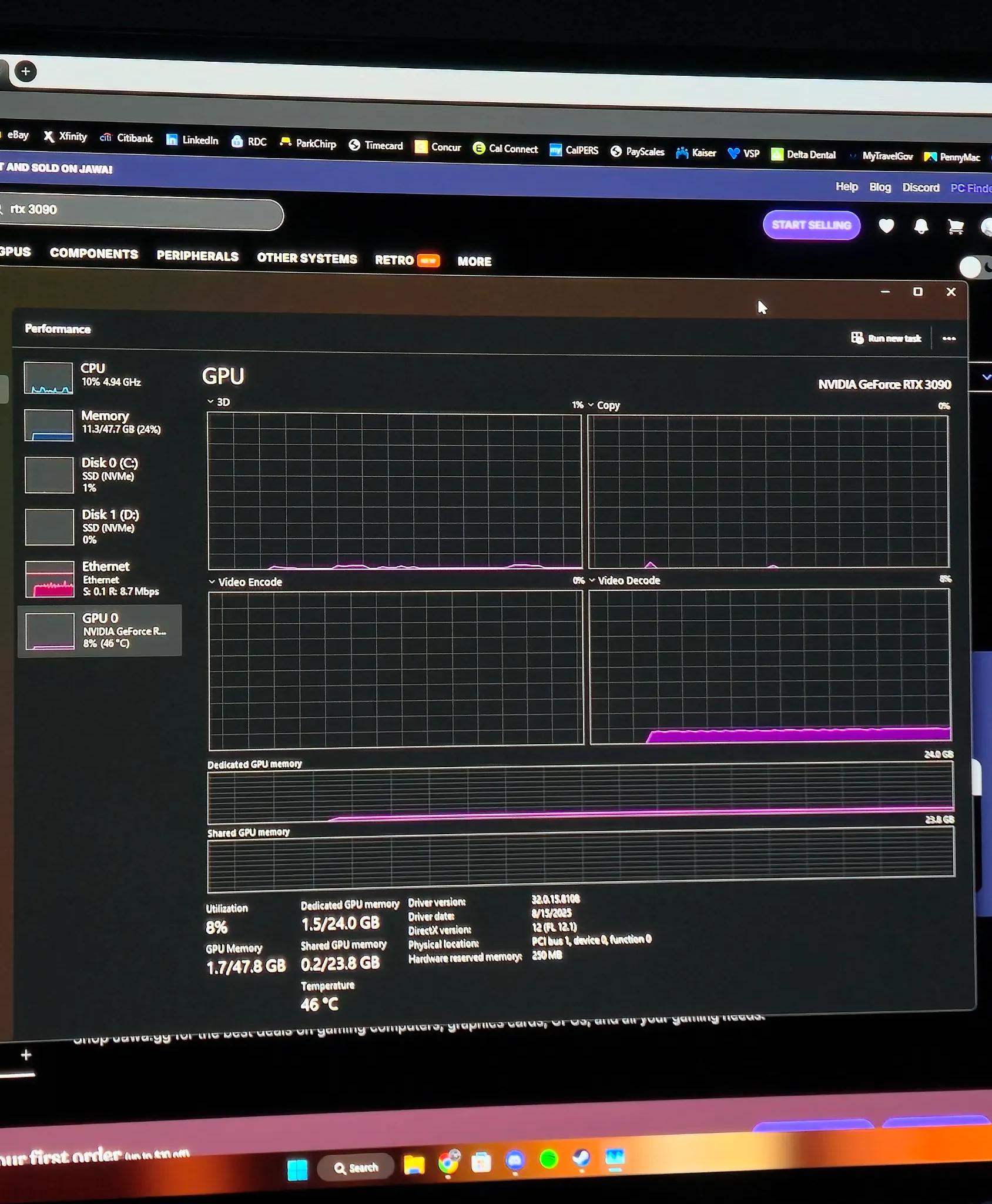Open Spotify from the taskbar
The width and height of the screenshot is (992, 1204).
coord(548,1159)
